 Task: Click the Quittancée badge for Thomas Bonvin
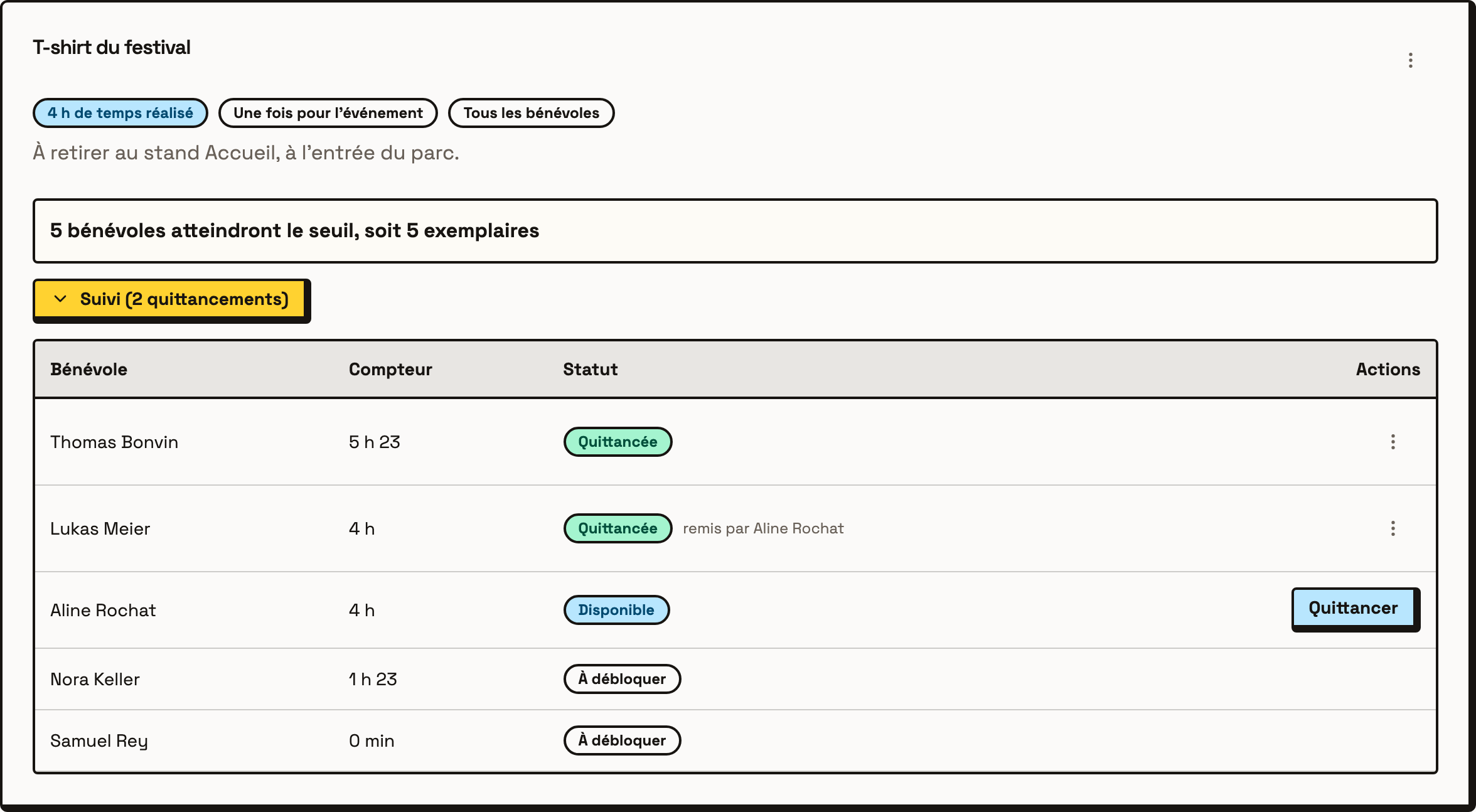[x=618, y=442]
